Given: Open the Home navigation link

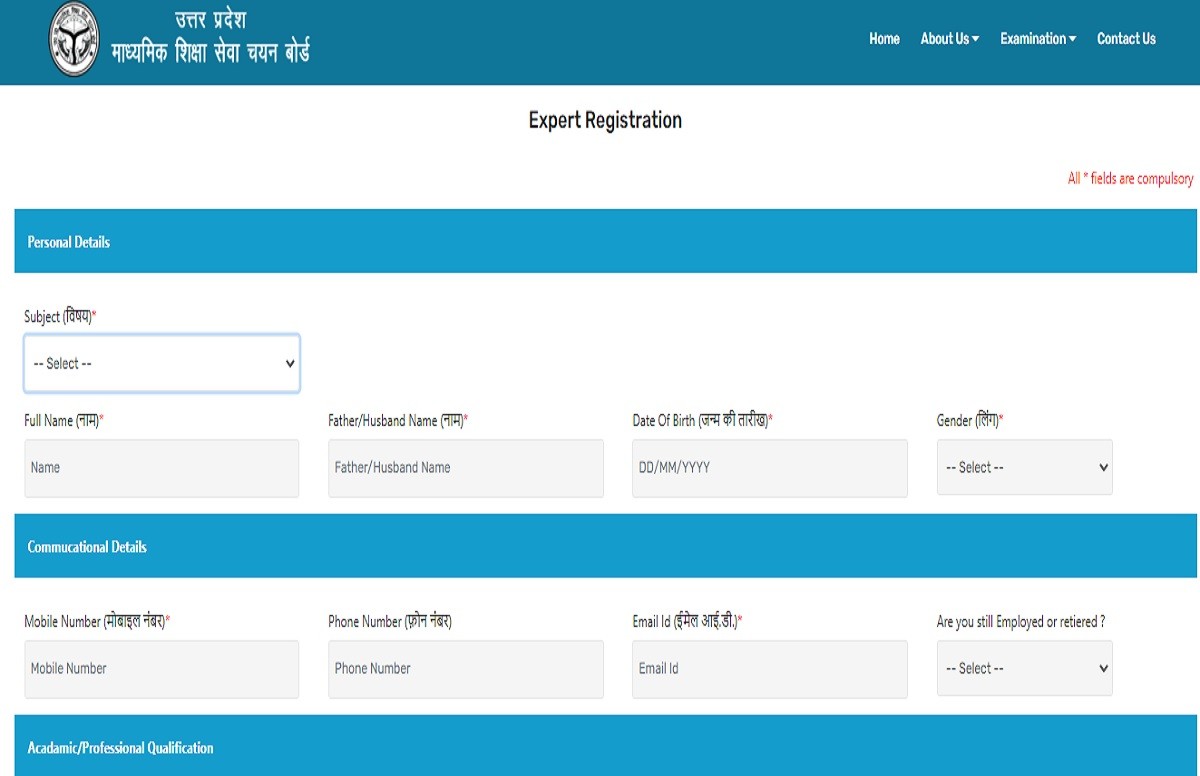Looking at the screenshot, I should click(x=884, y=39).
